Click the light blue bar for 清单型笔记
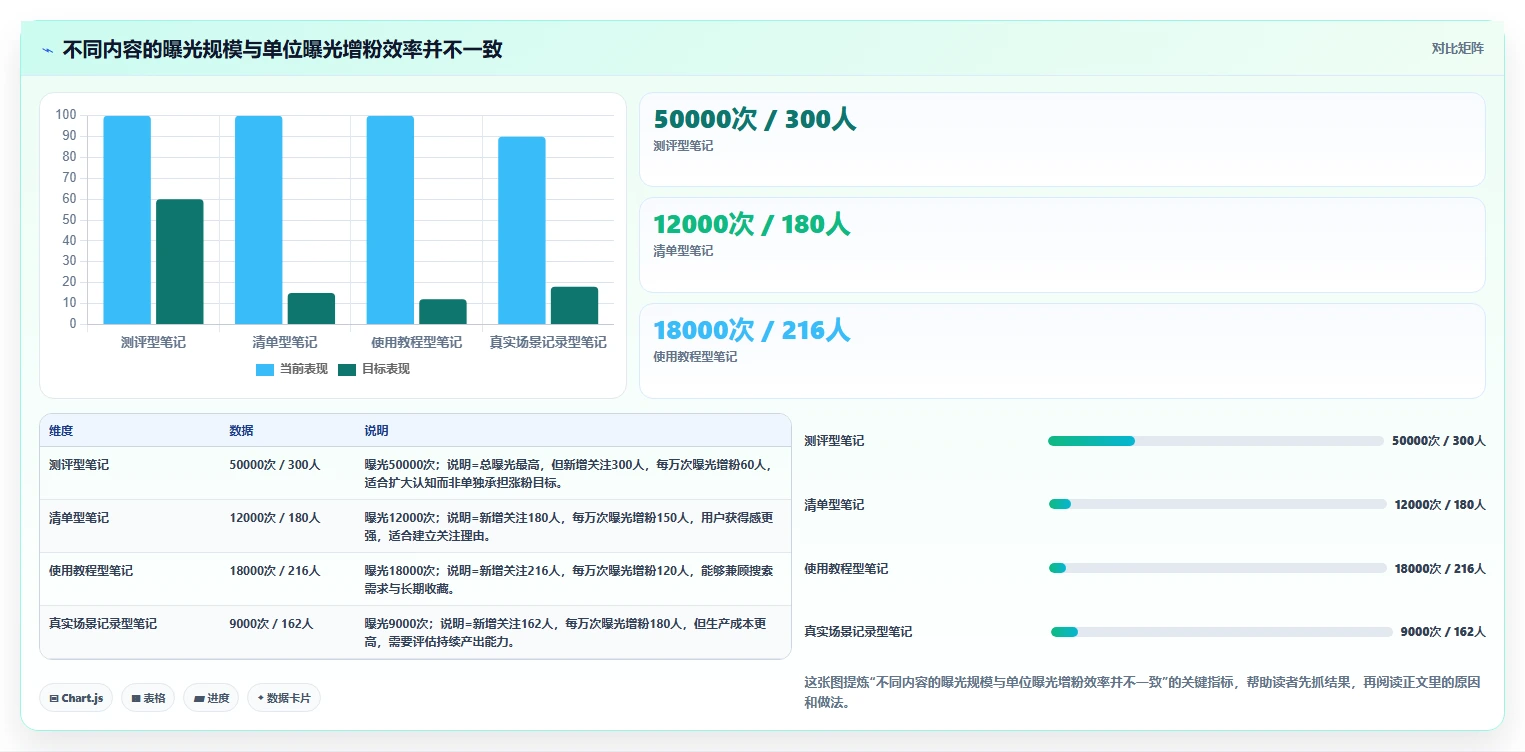 coord(258,220)
